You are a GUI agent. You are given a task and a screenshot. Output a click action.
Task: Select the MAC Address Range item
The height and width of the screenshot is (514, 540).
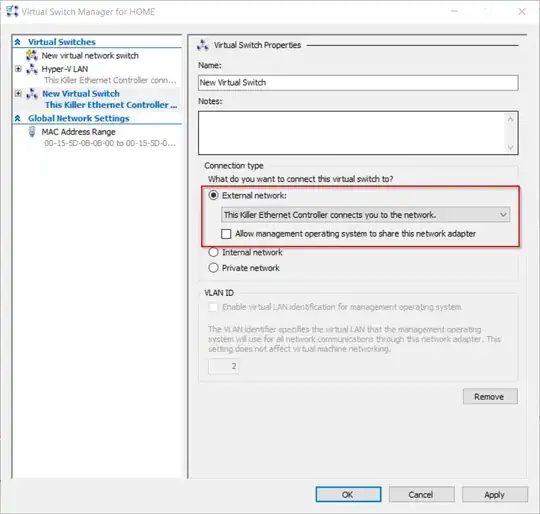coord(79,132)
